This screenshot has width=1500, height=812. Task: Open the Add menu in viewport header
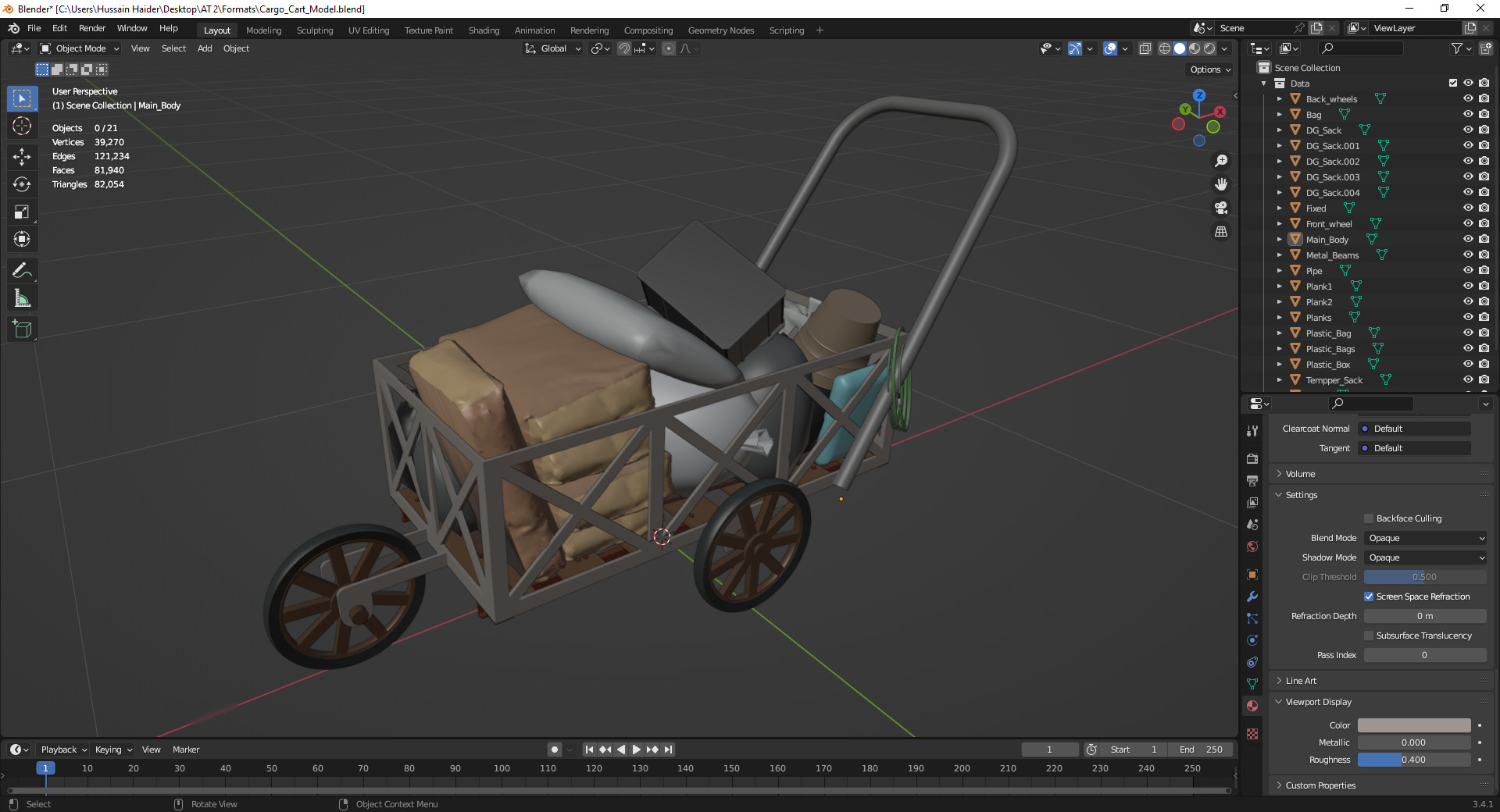(205, 48)
